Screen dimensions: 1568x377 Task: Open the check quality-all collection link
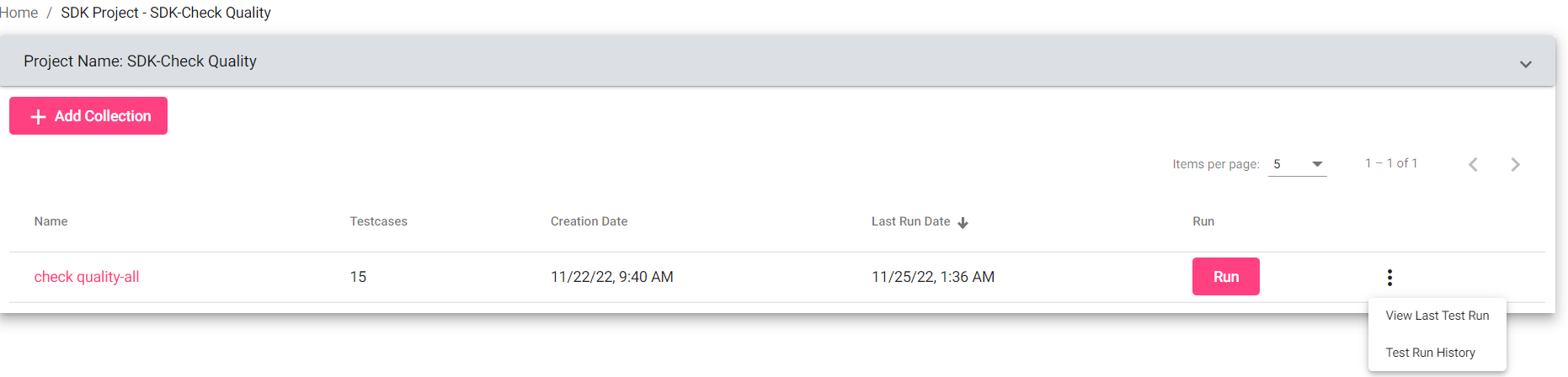(87, 277)
